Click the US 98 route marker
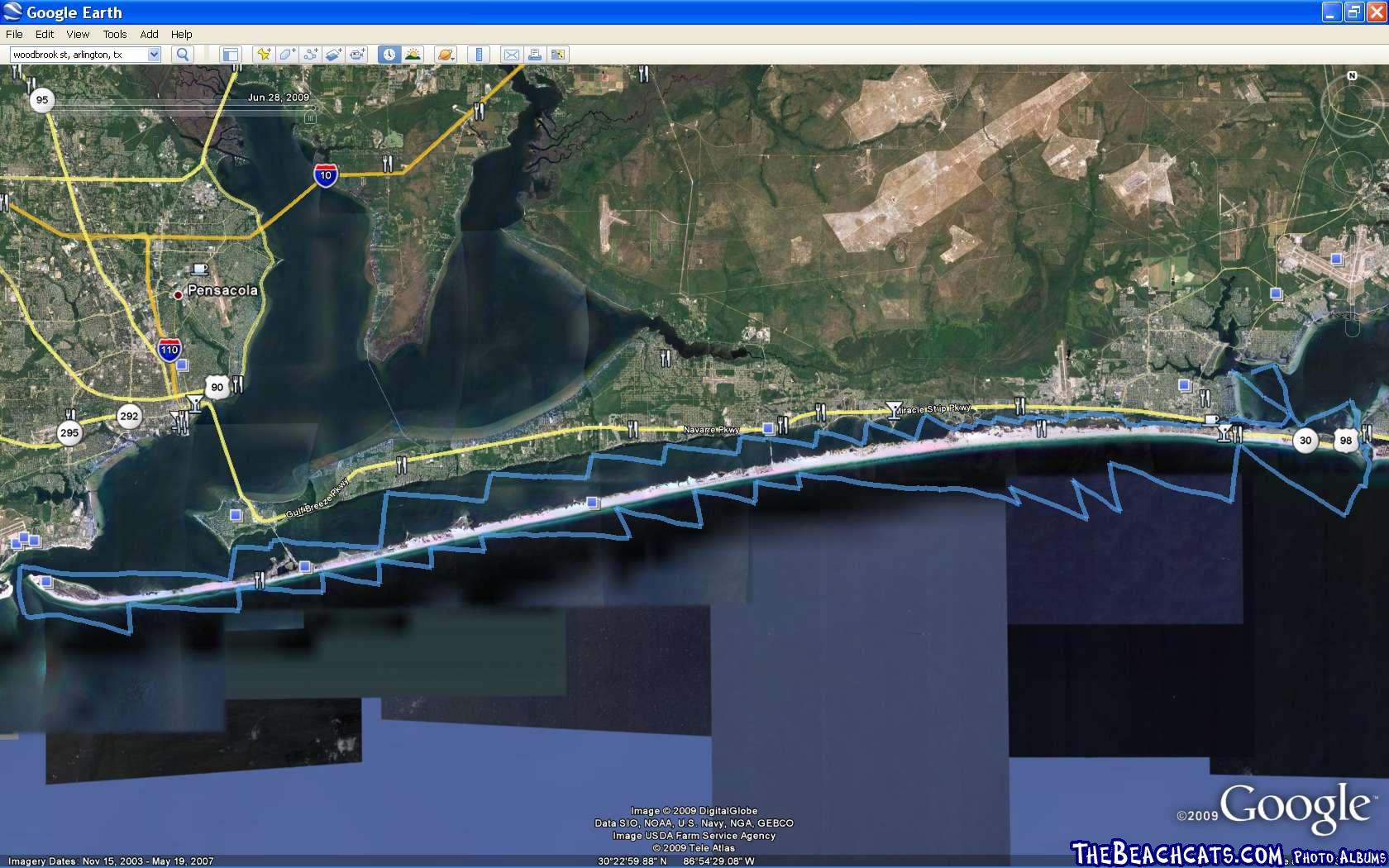This screenshot has height=868, width=1389. [x=1346, y=440]
